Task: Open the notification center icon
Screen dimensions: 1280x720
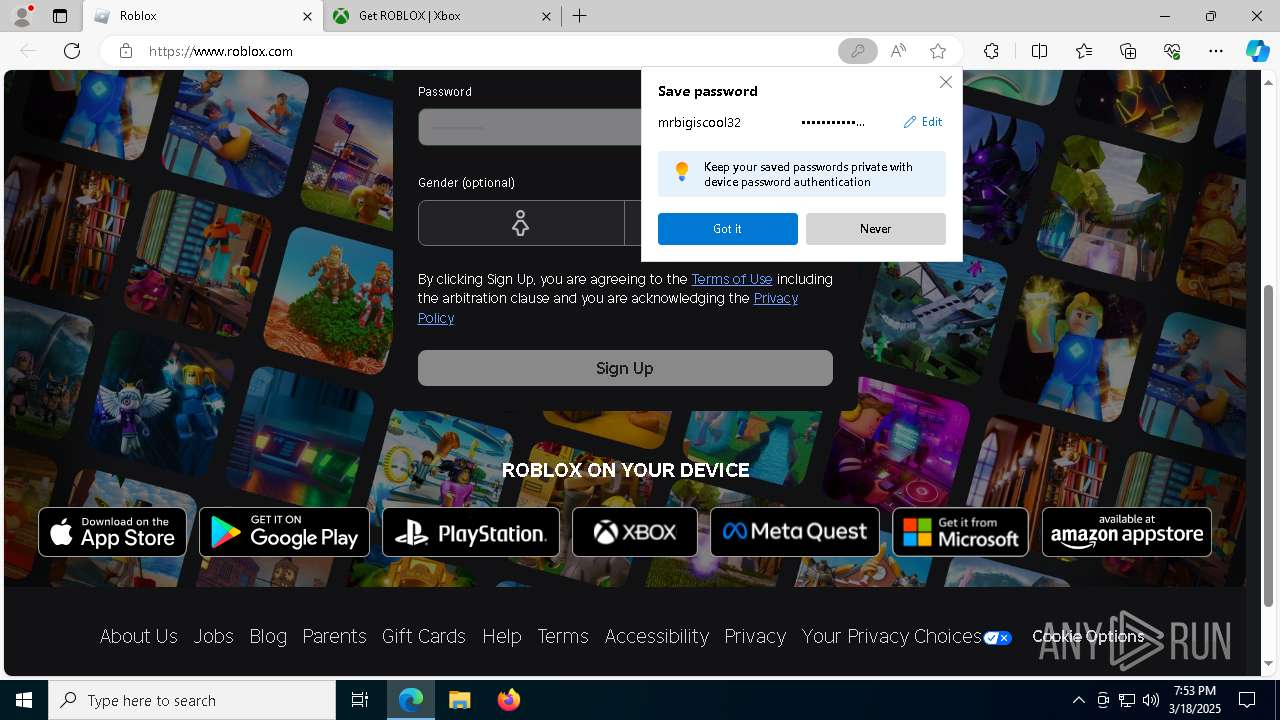Action: 1247,700
